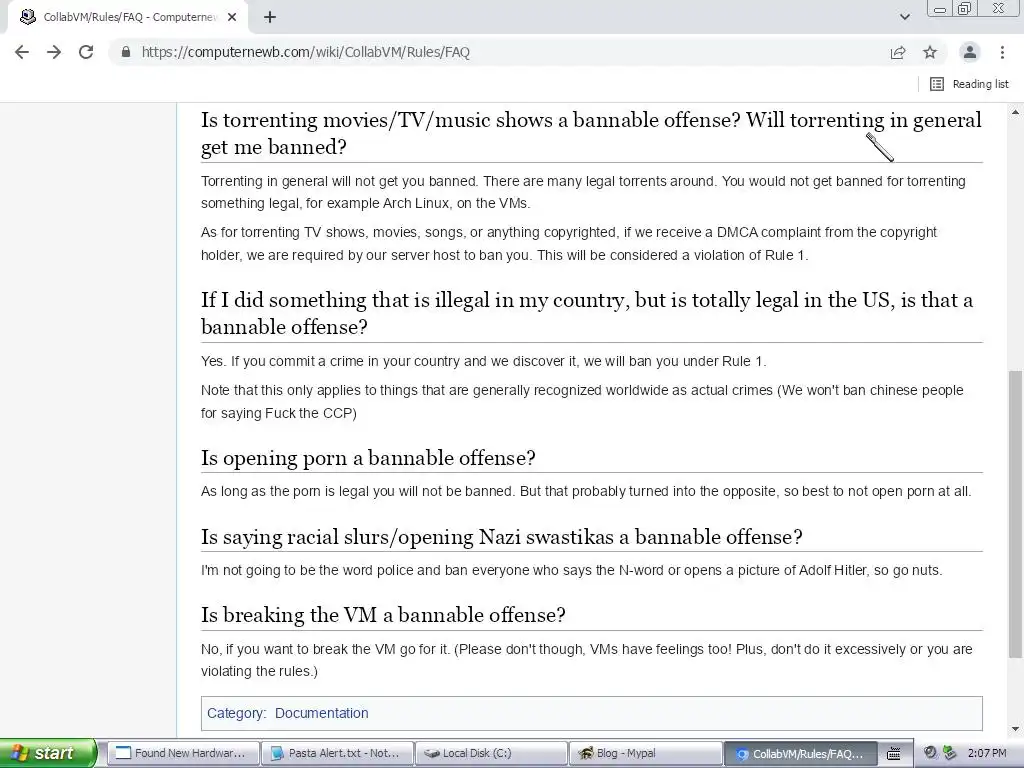Click the scrollbar down arrow
1024x768 pixels.
(1016, 729)
